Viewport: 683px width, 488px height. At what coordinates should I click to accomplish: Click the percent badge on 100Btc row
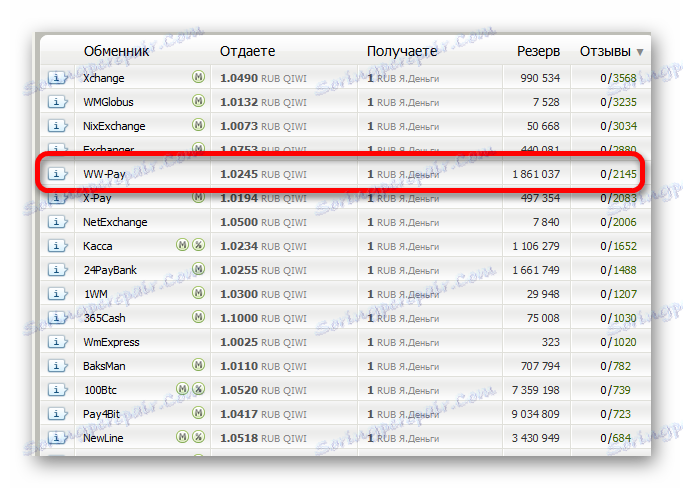[198, 389]
